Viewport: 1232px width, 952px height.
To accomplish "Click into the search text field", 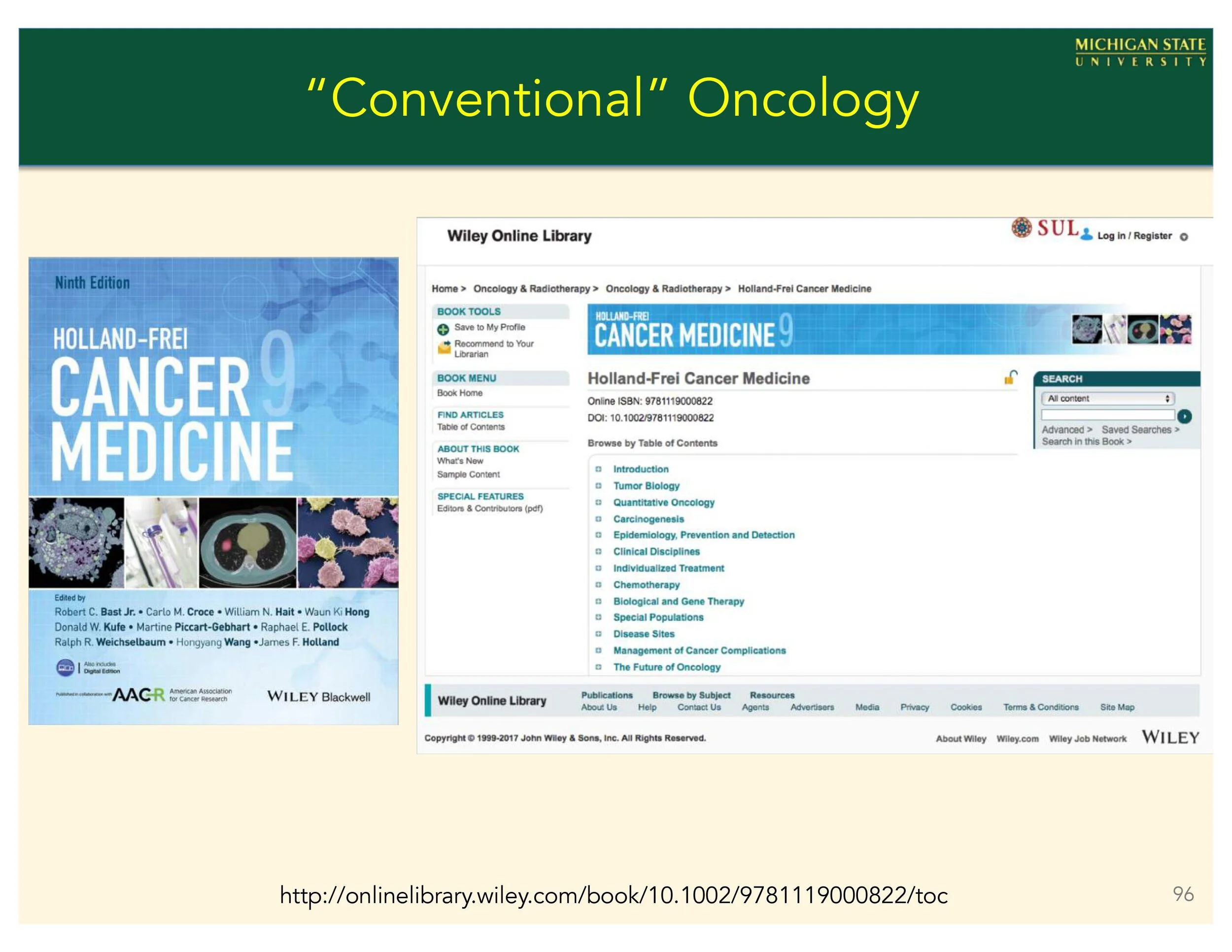I will pyautogui.click(x=1107, y=416).
